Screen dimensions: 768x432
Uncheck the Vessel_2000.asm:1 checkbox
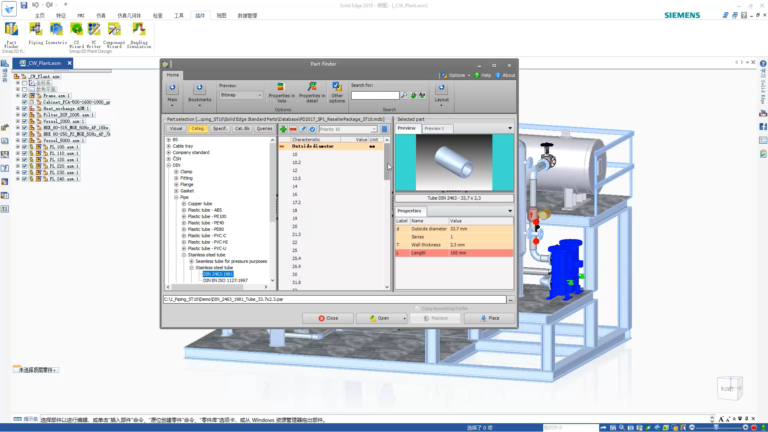(x=24, y=121)
